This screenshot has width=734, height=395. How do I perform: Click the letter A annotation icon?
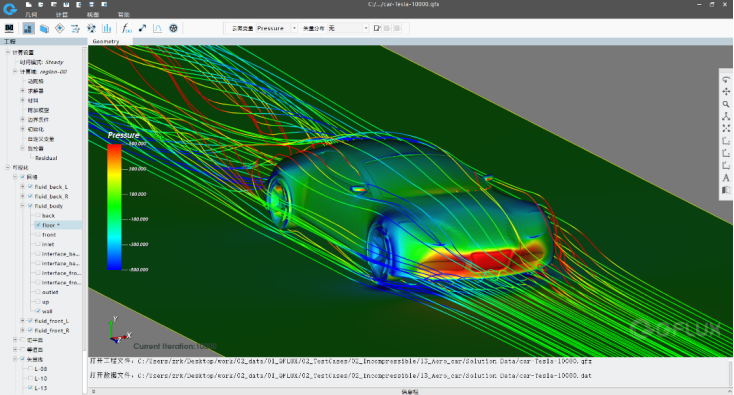(726, 177)
